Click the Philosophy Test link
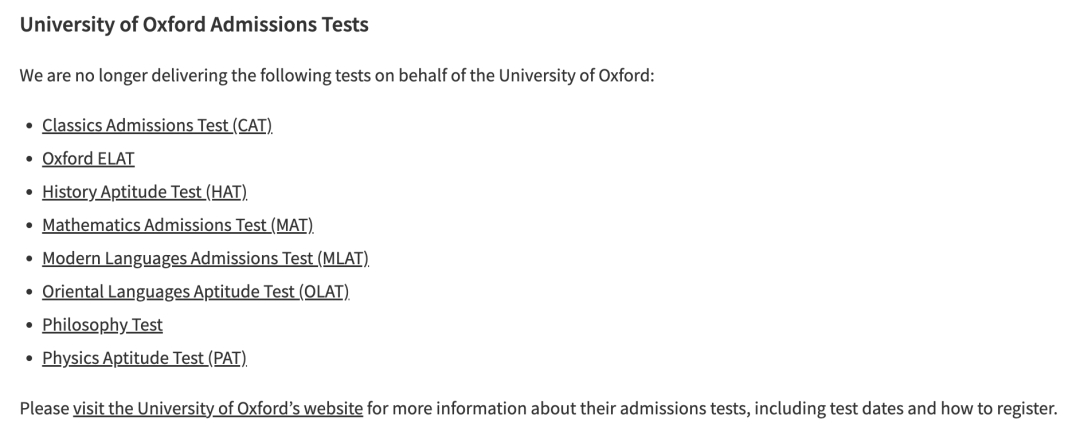The width and height of the screenshot is (1080, 439). tap(103, 325)
